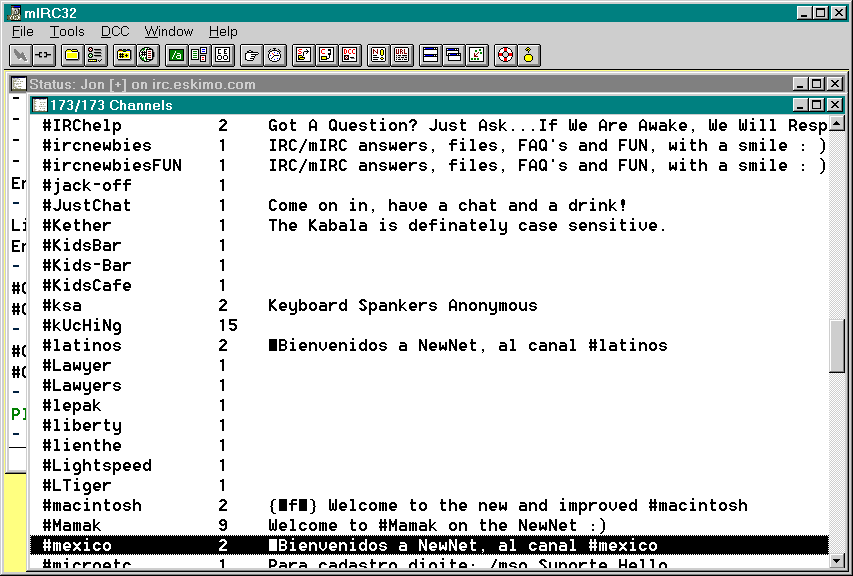853x576 pixels.
Task: Select the #KidsBar channel
Action: point(429,245)
